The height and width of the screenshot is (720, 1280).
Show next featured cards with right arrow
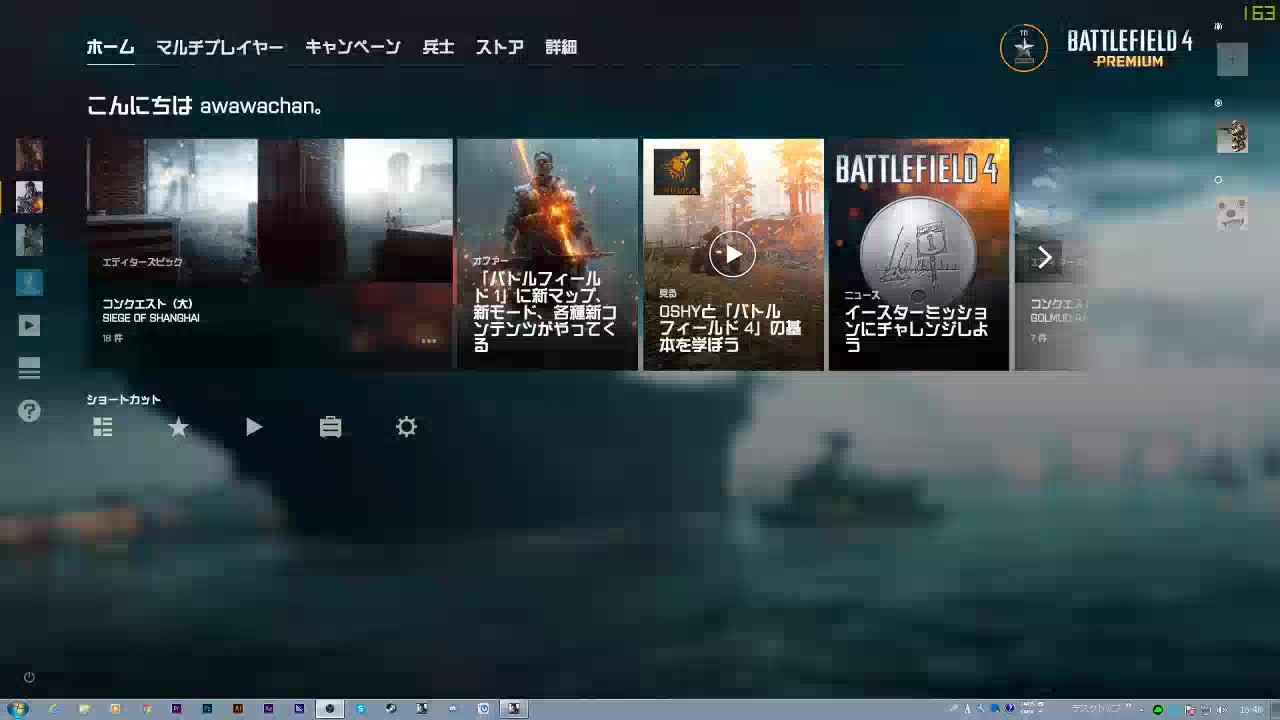tap(1044, 257)
